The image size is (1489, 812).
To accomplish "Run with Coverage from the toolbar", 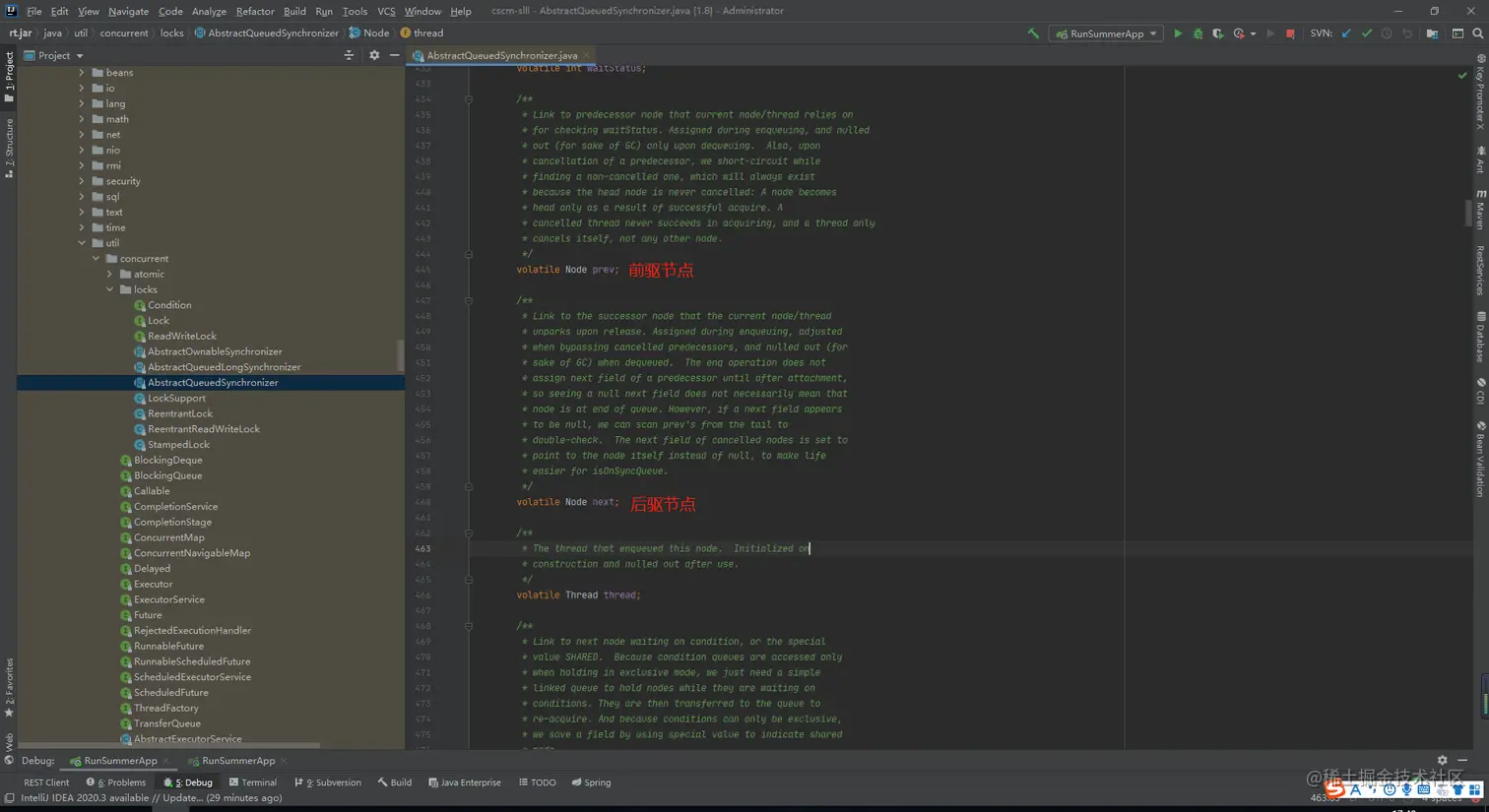I will click(1218, 33).
